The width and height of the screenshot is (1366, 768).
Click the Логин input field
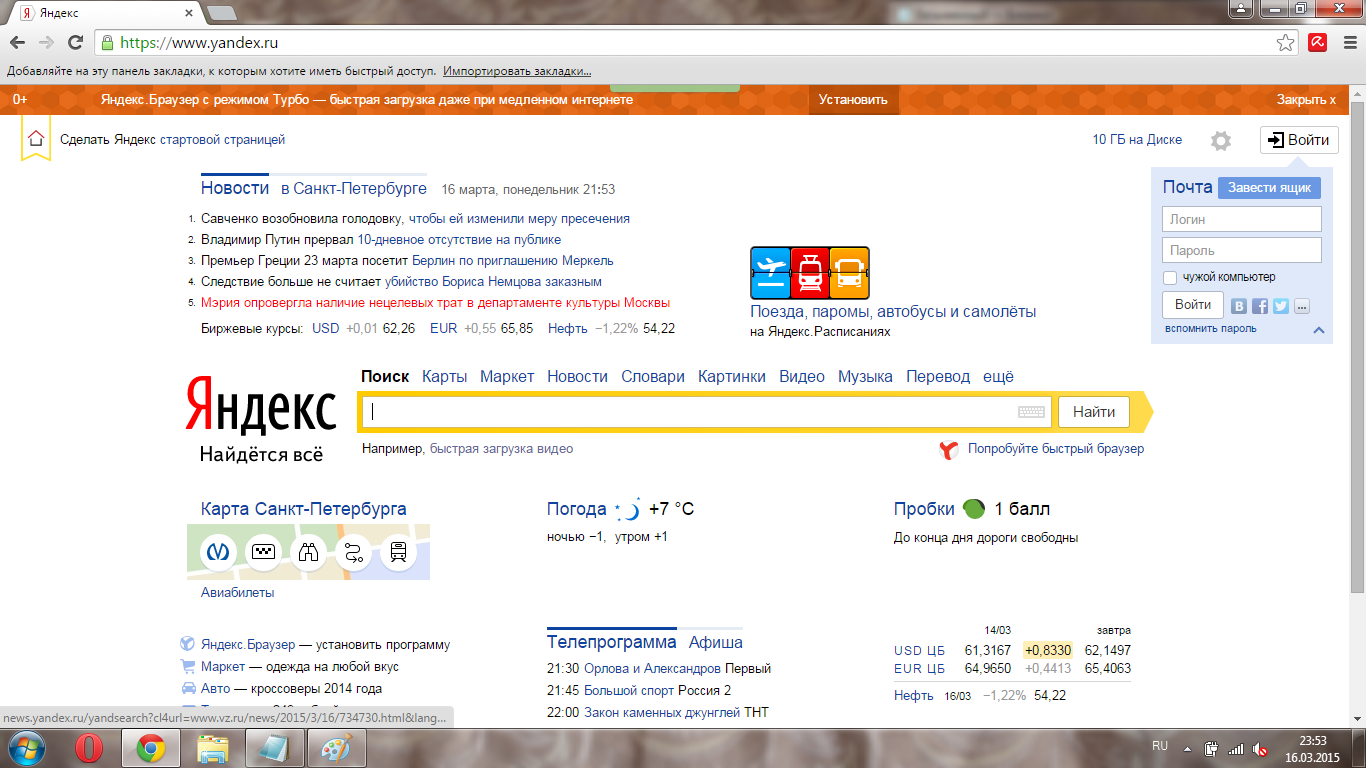[1242, 219]
